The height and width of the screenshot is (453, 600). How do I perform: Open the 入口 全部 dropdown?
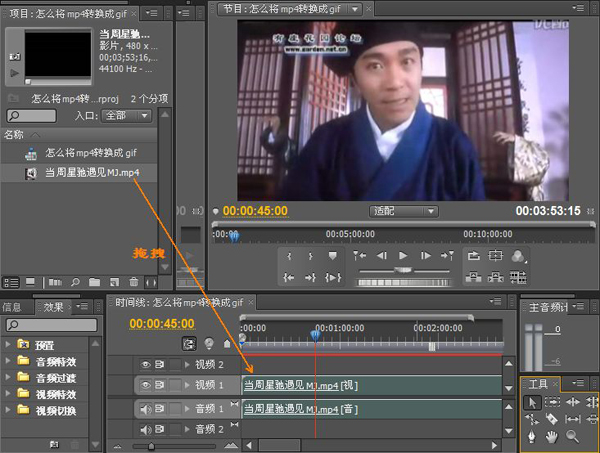point(127,116)
